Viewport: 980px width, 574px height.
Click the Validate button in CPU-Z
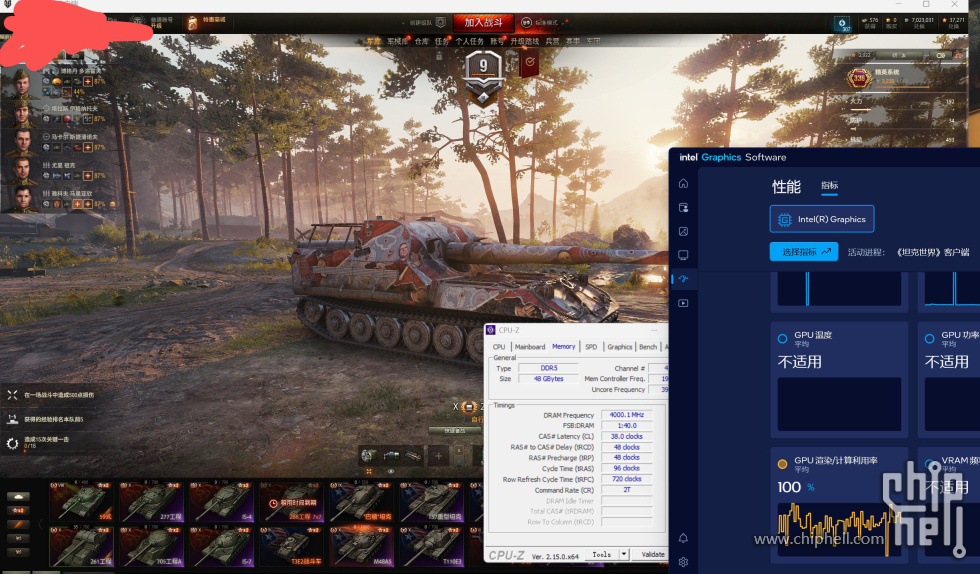652,554
